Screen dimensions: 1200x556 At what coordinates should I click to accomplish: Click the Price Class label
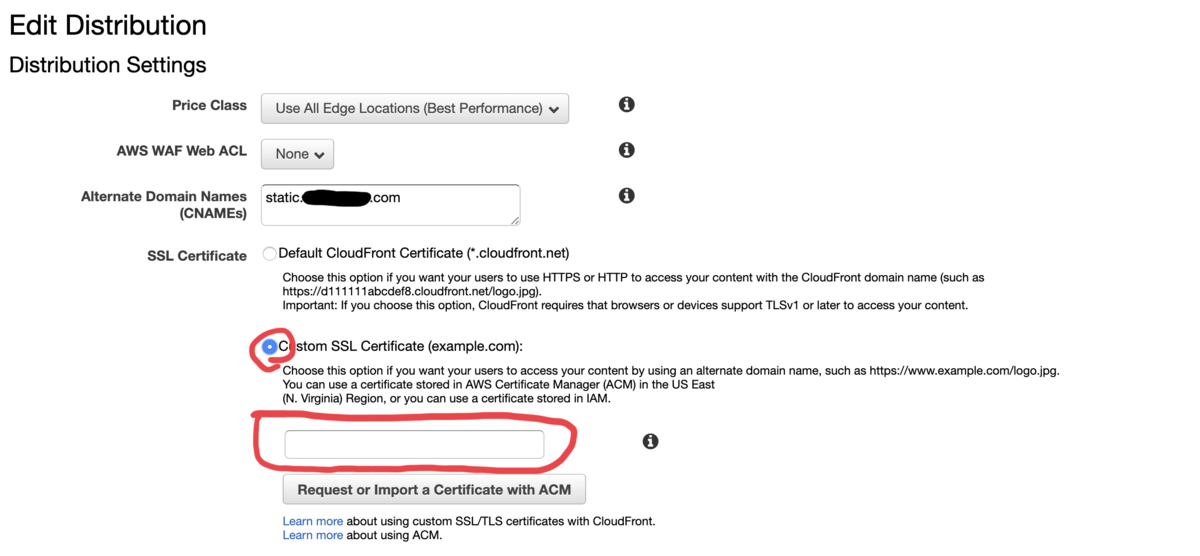(x=210, y=105)
